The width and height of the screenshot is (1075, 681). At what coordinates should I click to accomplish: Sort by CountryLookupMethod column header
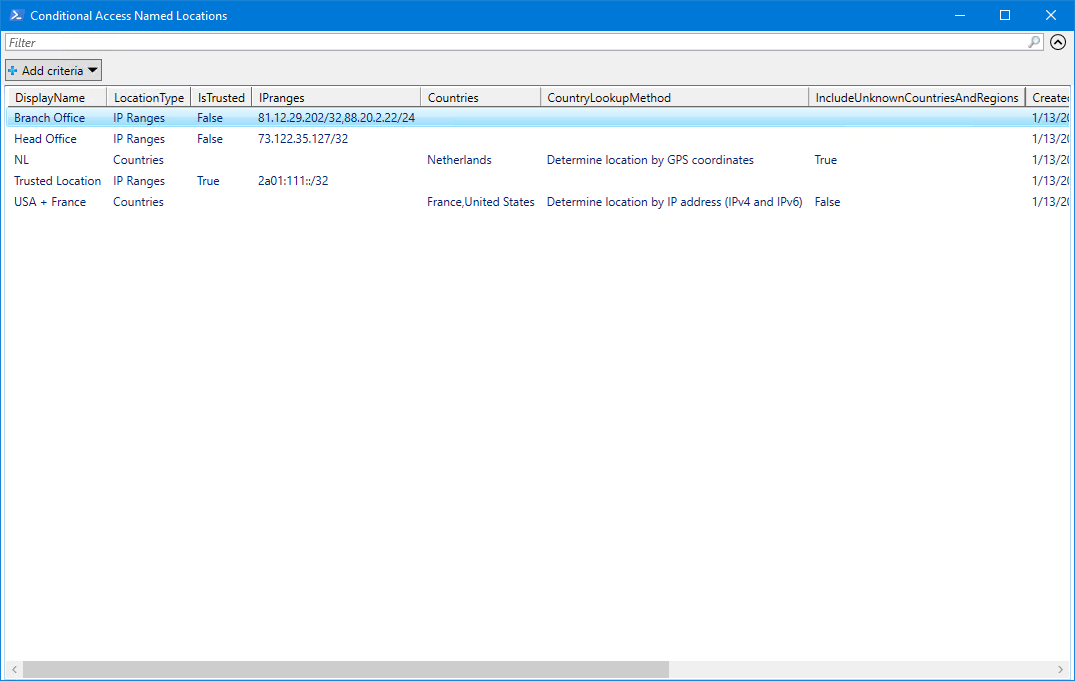tap(609, 98)
